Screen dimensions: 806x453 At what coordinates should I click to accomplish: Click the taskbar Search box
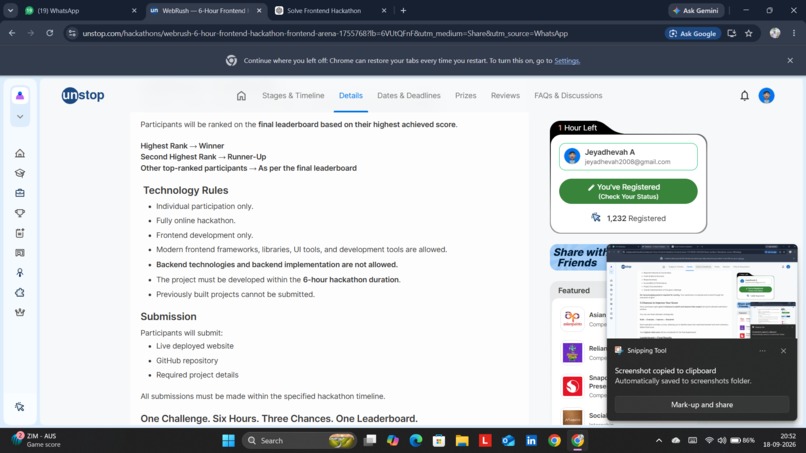pyautogui.click(x=300, y=441)
